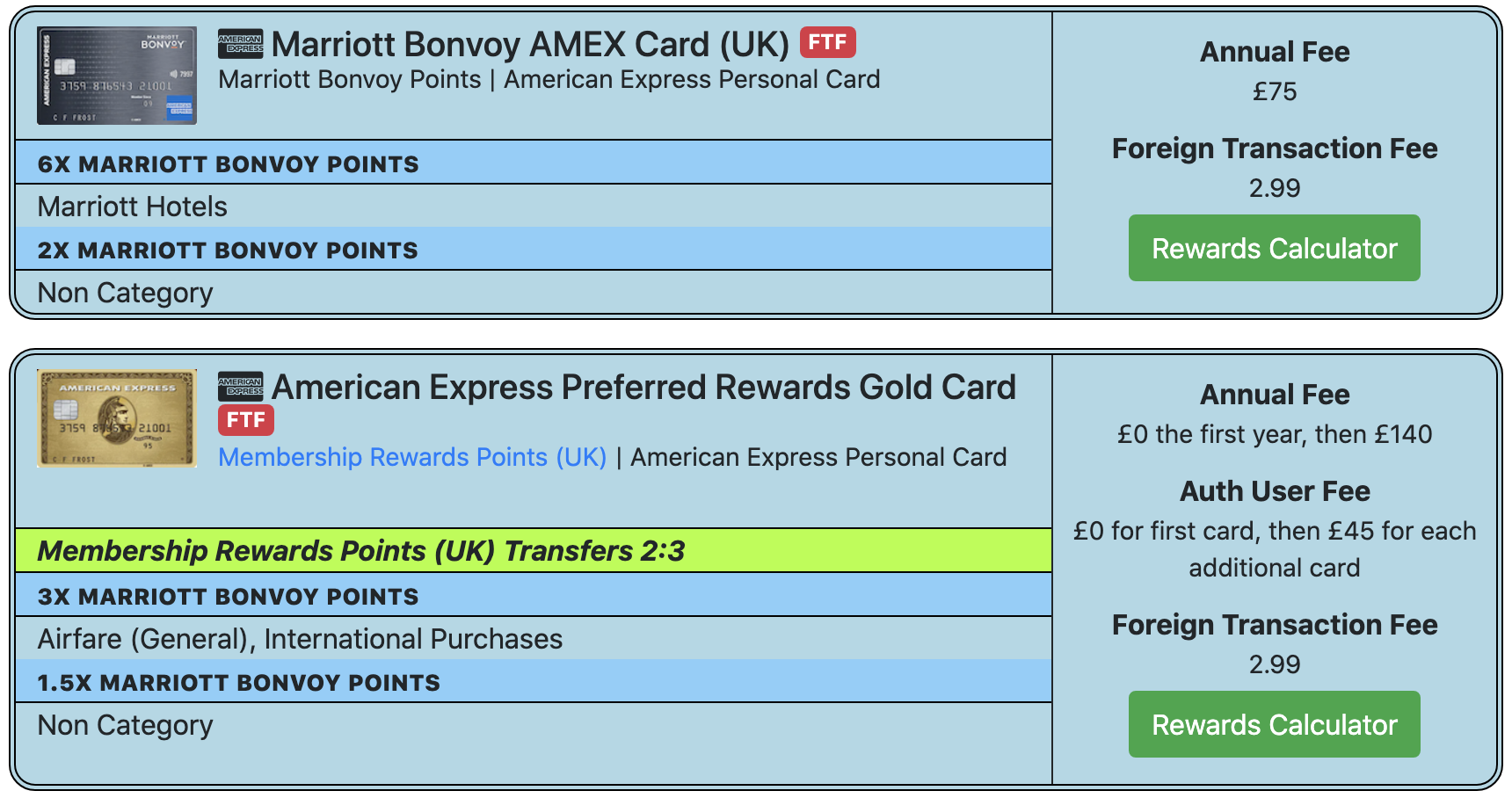Click American Express logo beside Marriott Bonvoy title
The width and height of the screenshot is (1512, 798).
241,44
